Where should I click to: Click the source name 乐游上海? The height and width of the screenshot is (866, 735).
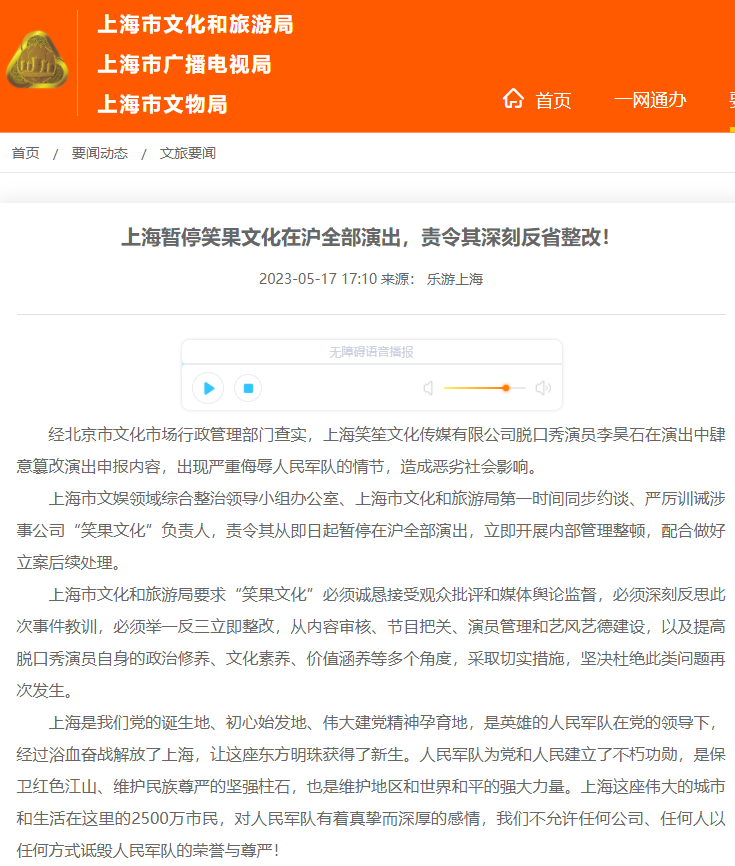(455, 279)
